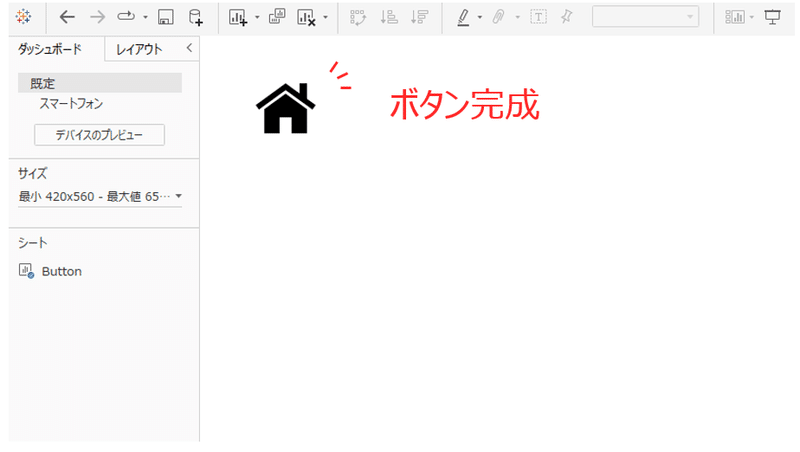Select the スマートフォン device layout

click(x=71, y=104)
